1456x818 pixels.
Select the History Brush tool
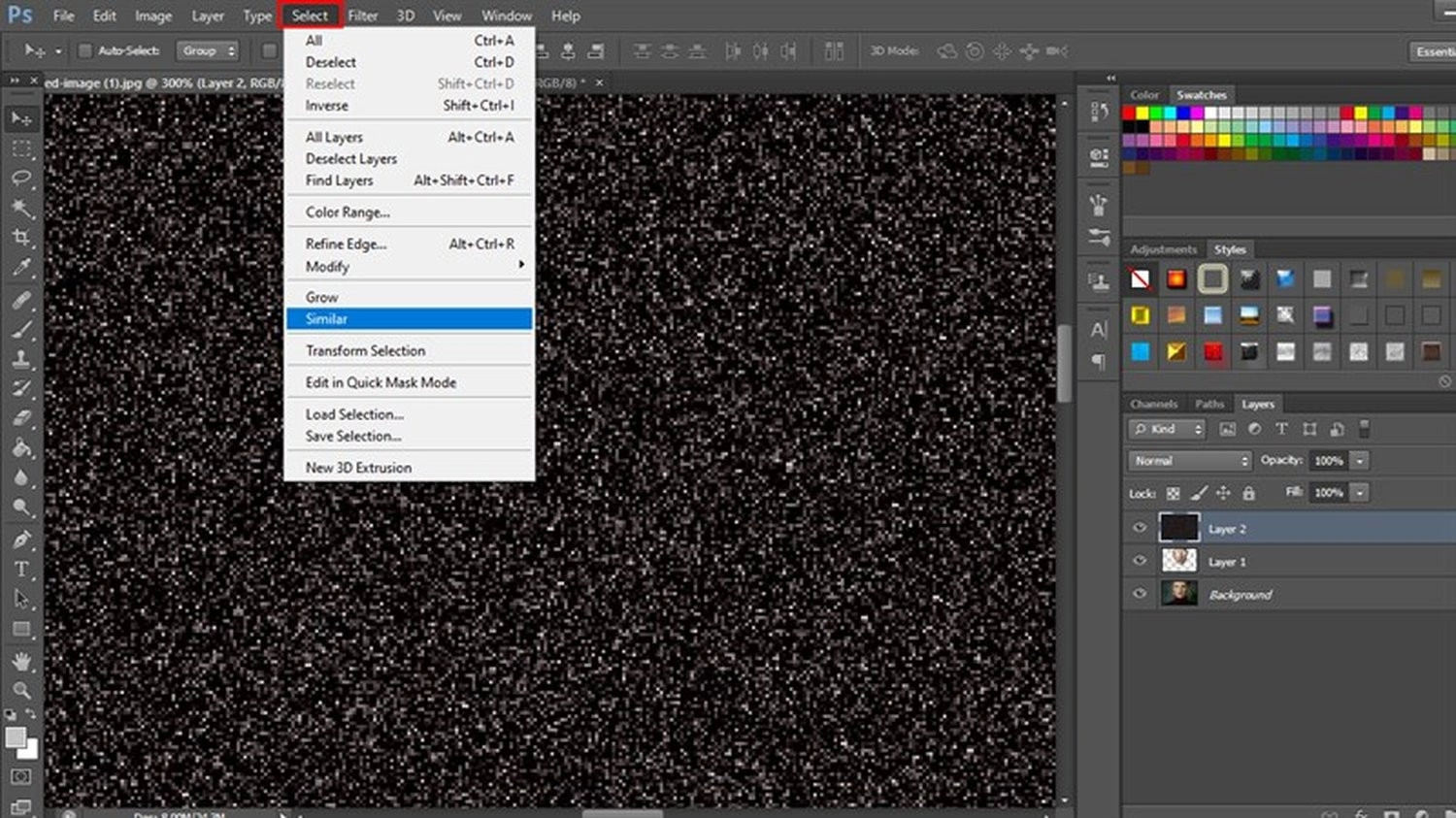pos(21,389)
